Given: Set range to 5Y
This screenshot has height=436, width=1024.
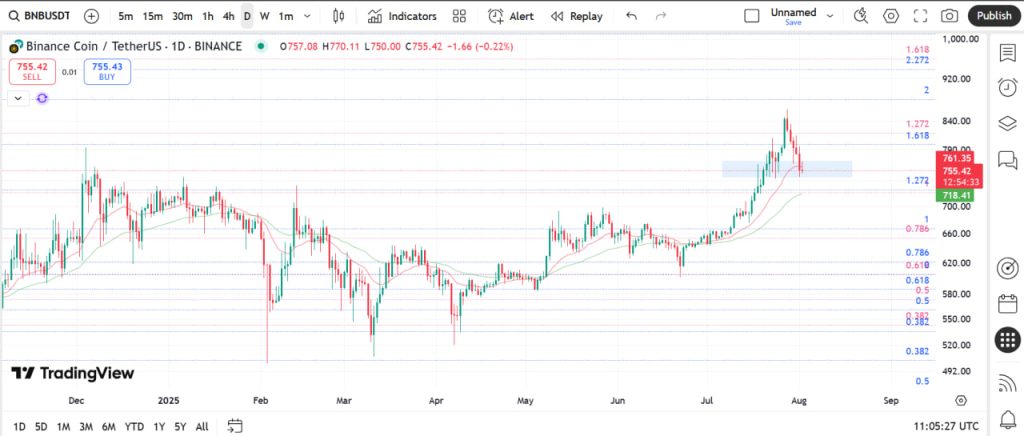Looking at the screenshot, I should pyautogui.click(x=180, y=427).
